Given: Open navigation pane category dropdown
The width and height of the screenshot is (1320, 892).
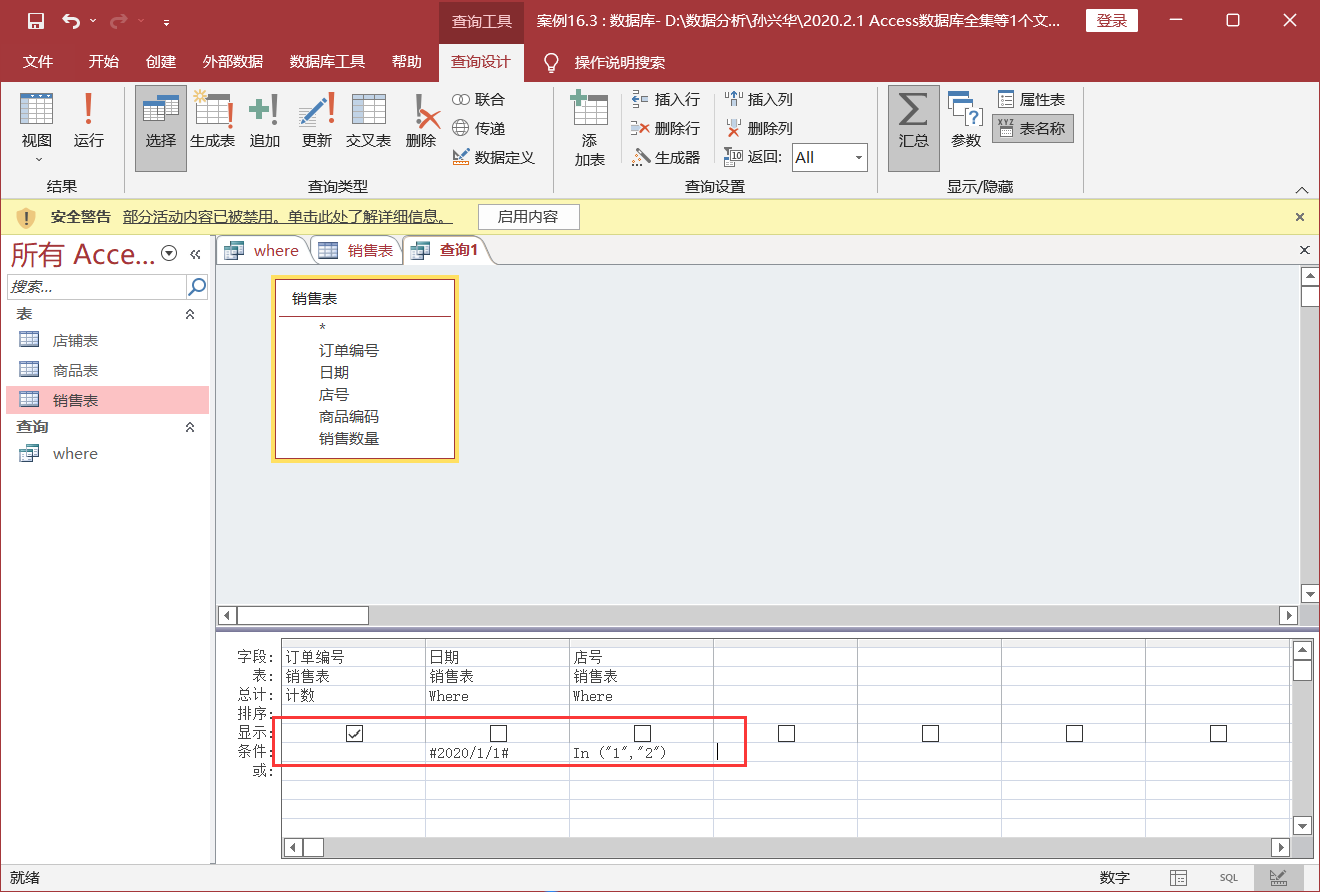Looking at the screenshot, I should click(169, 254).
